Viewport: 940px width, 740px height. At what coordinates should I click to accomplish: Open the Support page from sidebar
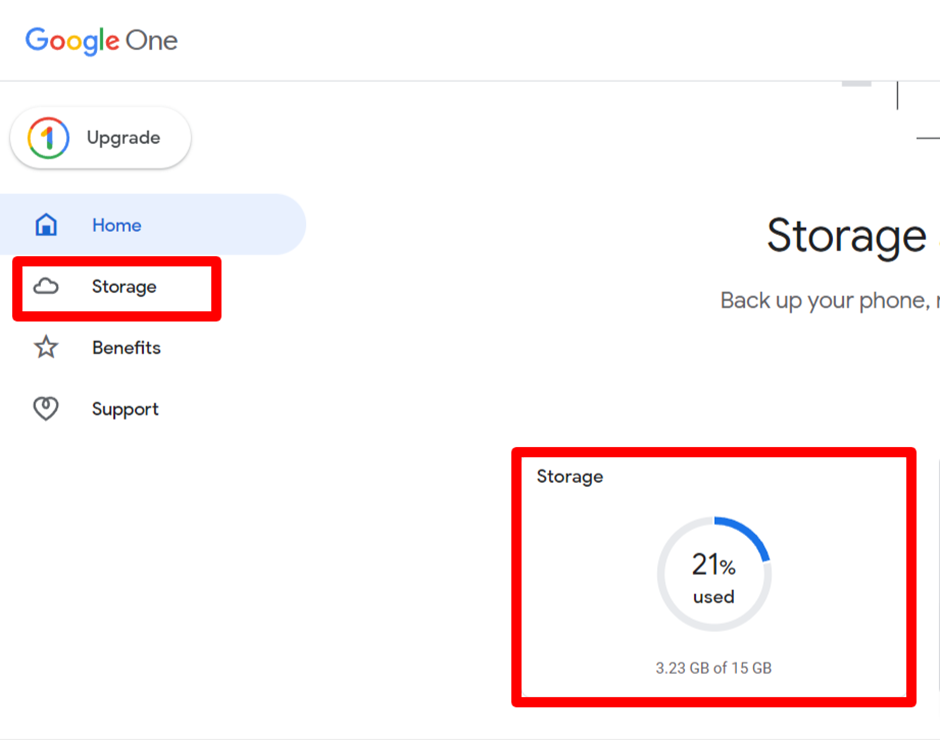(125, 409)
